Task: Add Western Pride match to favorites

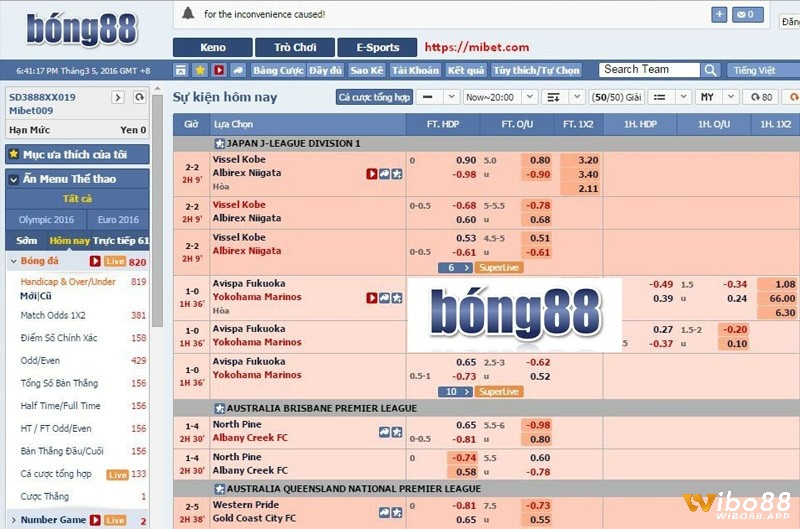Action: point(397,512)
